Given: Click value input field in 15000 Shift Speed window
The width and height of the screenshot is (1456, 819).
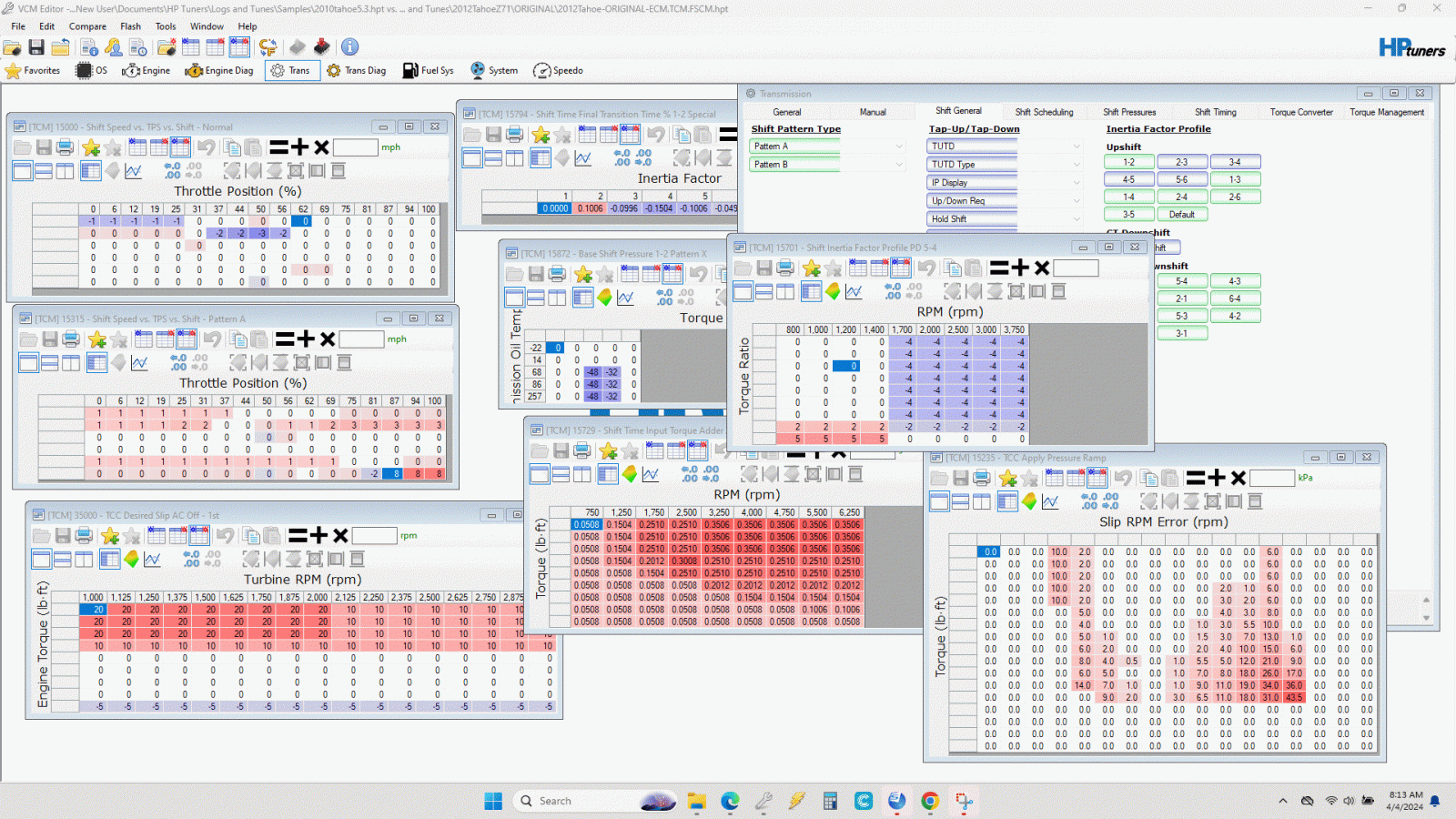Looking at the screenshot, I should (x=355, y=147).
